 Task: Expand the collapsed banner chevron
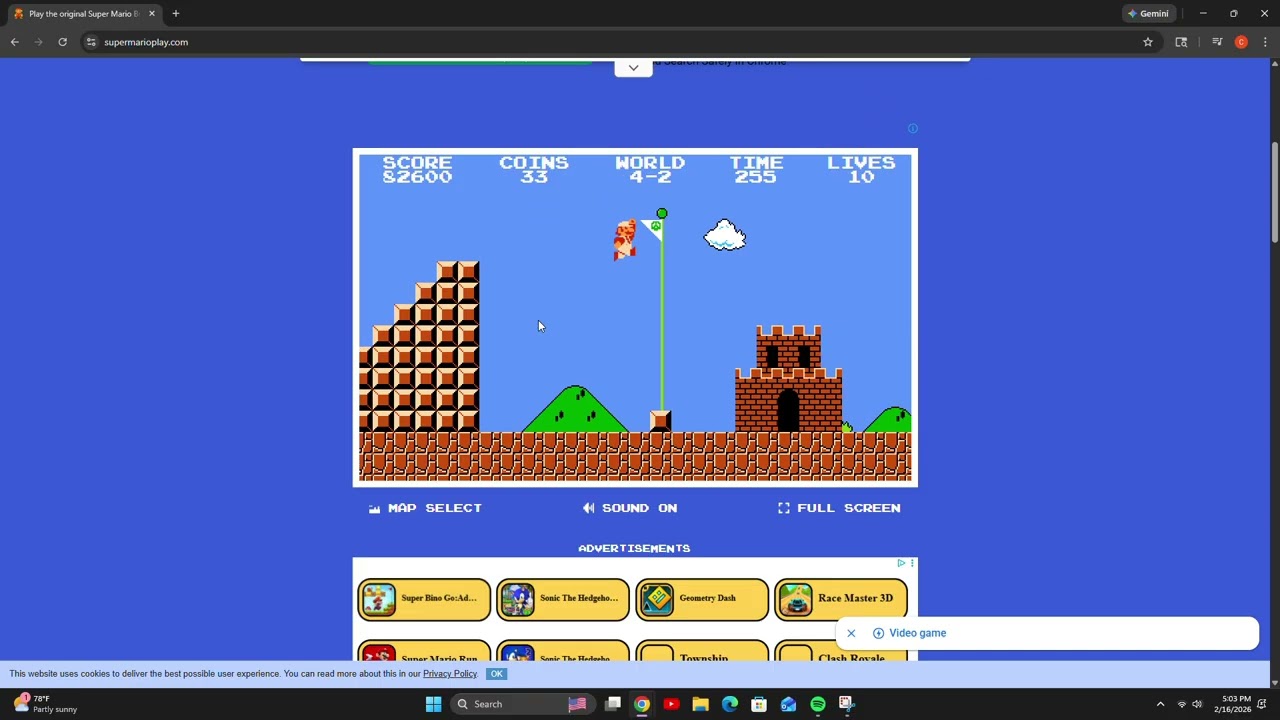pos(633,67)
